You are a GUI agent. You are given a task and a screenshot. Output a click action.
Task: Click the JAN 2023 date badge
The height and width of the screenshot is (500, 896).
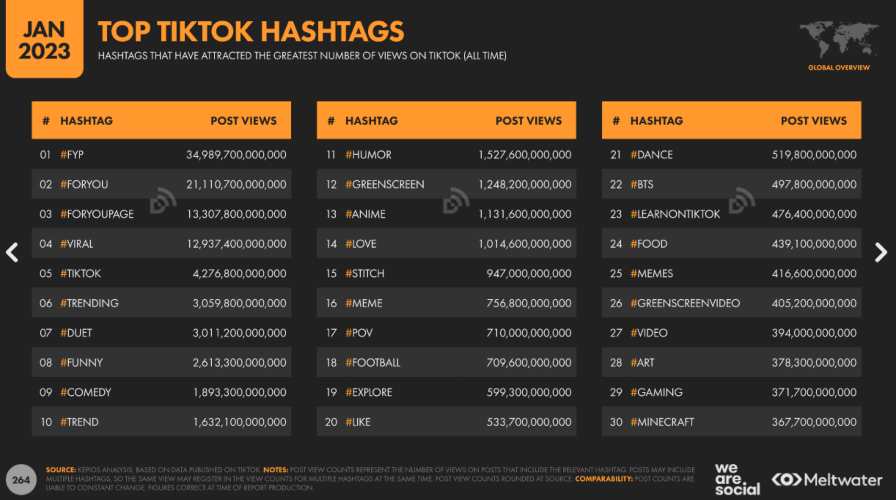pyautogui.click(x=45, y=39)
